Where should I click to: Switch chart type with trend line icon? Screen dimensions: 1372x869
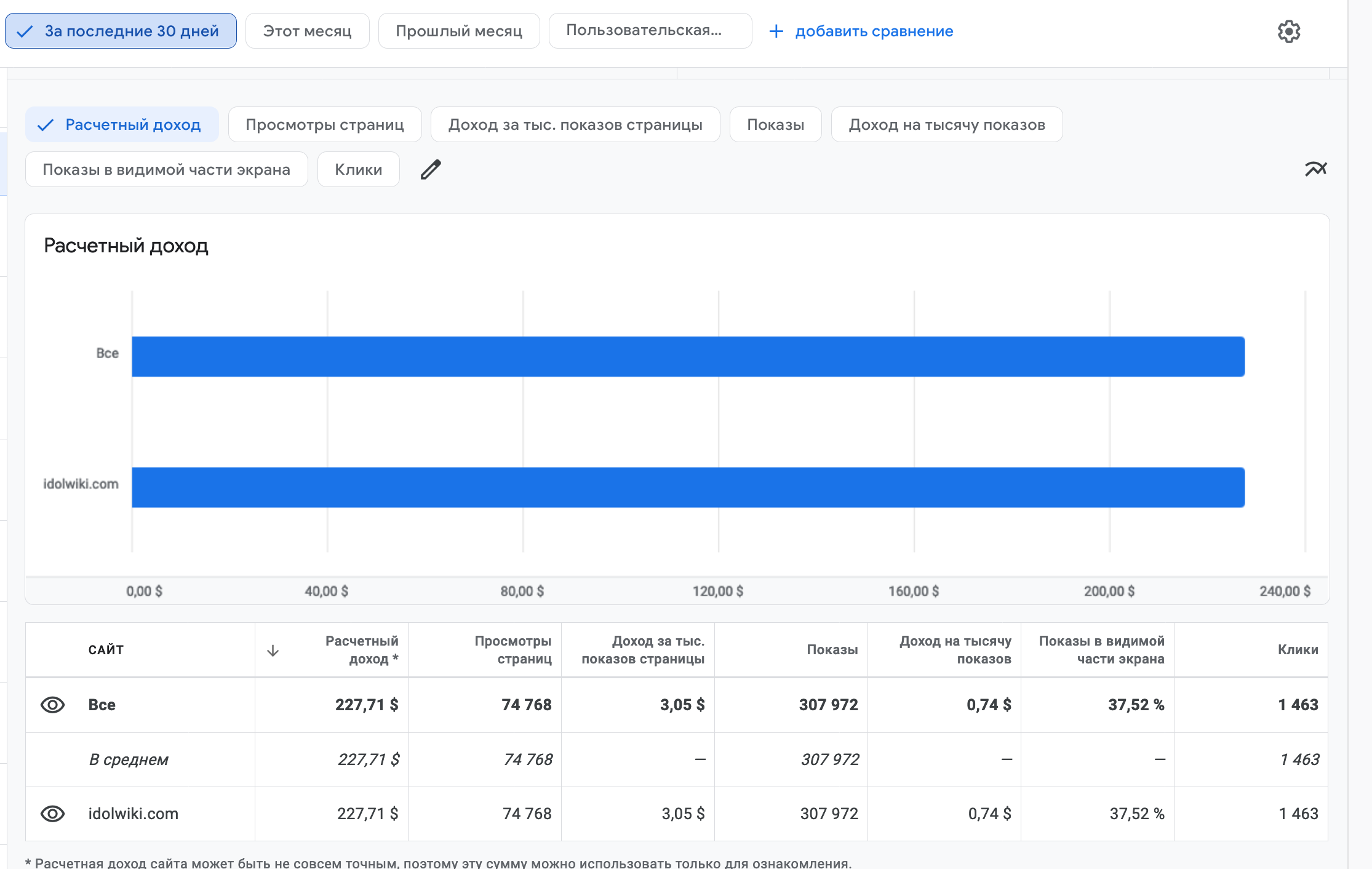(1315, 169)
